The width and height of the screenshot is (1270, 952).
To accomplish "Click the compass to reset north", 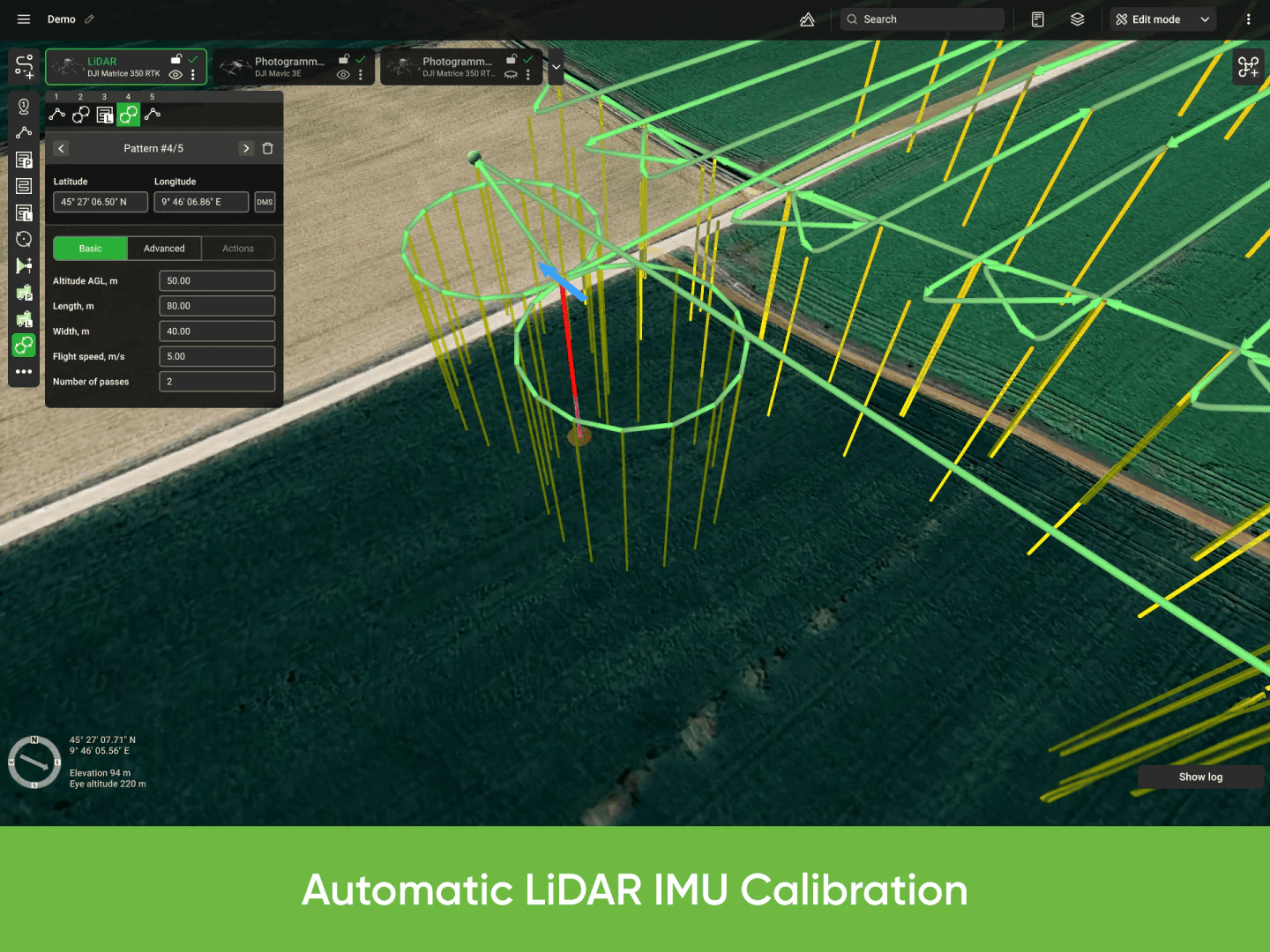I will coord(34,762).
